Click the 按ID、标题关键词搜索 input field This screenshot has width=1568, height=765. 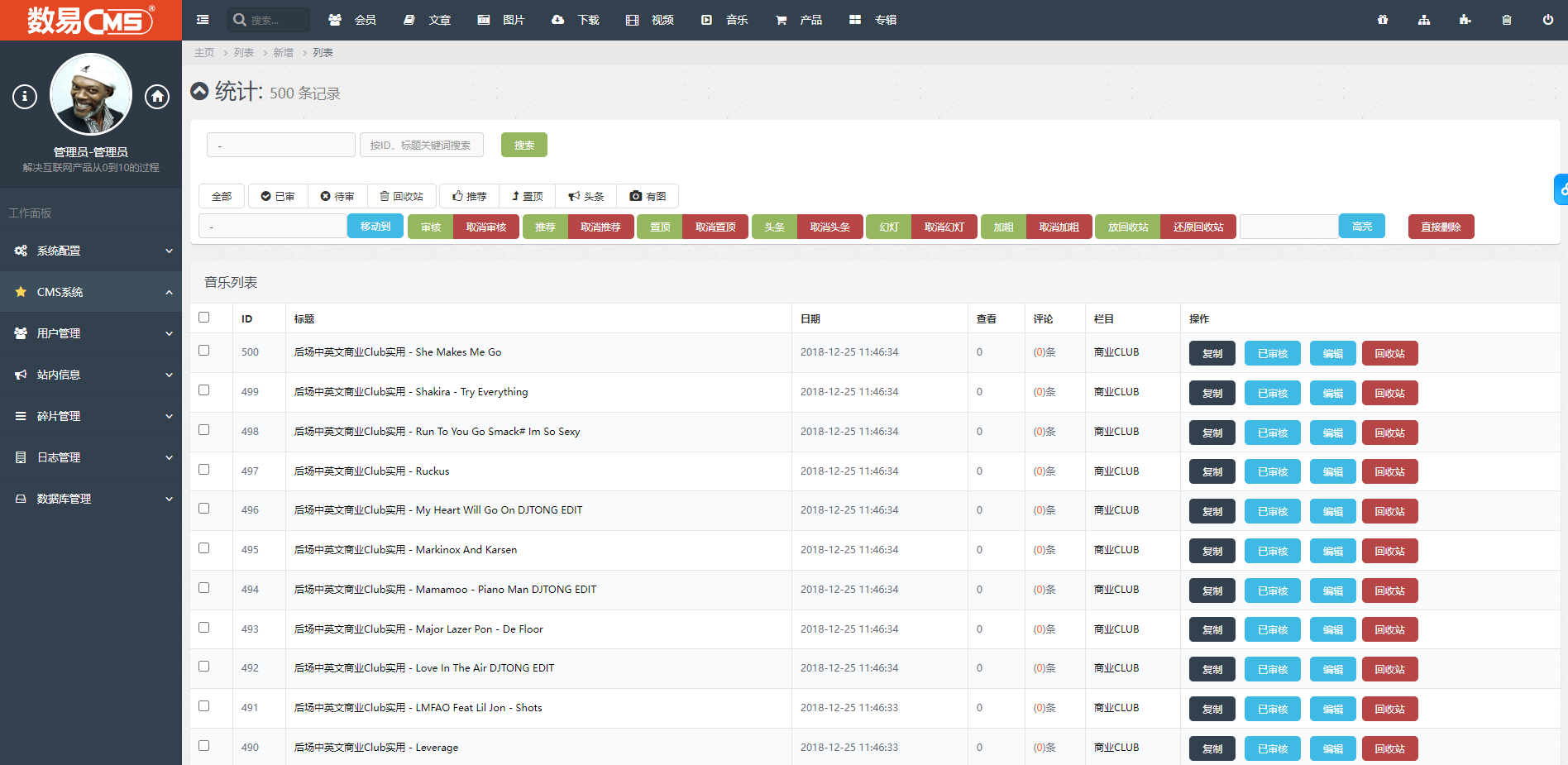pyautogui.click(x=421, y=145)
